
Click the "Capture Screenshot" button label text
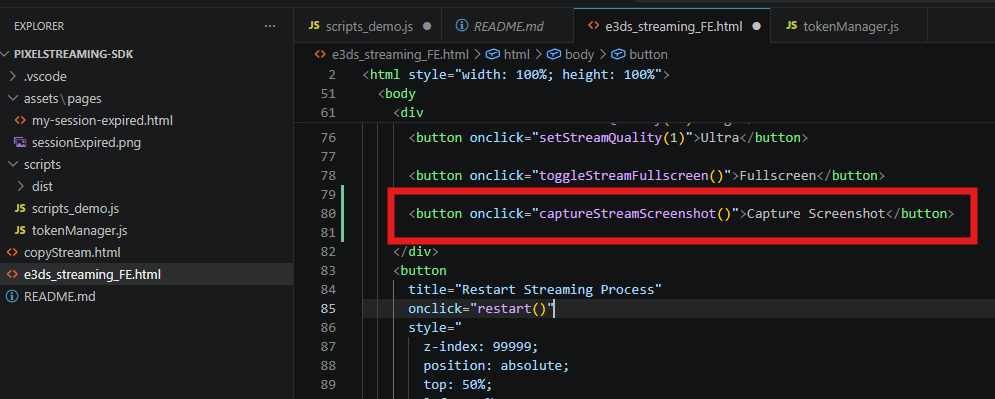816,214
